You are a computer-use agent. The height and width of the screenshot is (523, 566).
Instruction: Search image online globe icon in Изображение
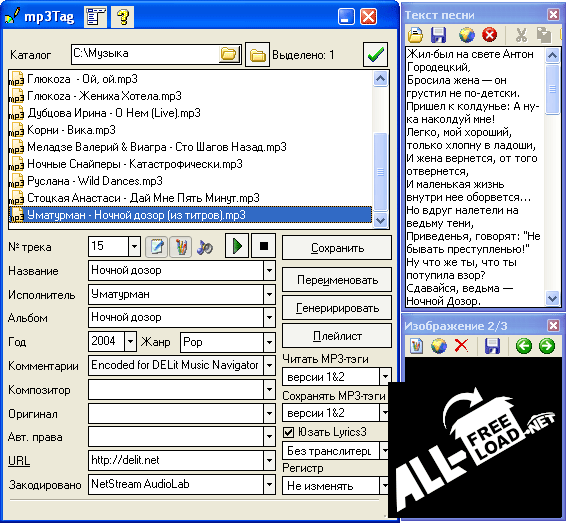coord(439,346)
